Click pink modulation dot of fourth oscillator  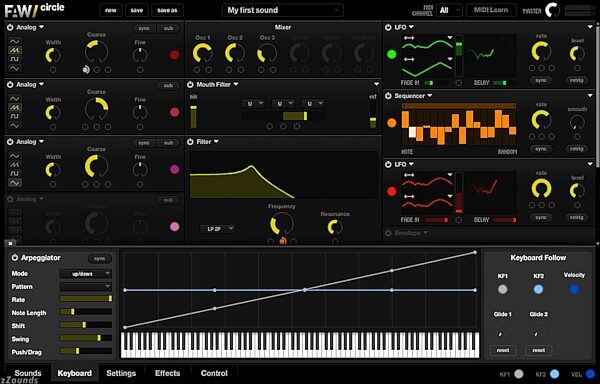point(174,227)
